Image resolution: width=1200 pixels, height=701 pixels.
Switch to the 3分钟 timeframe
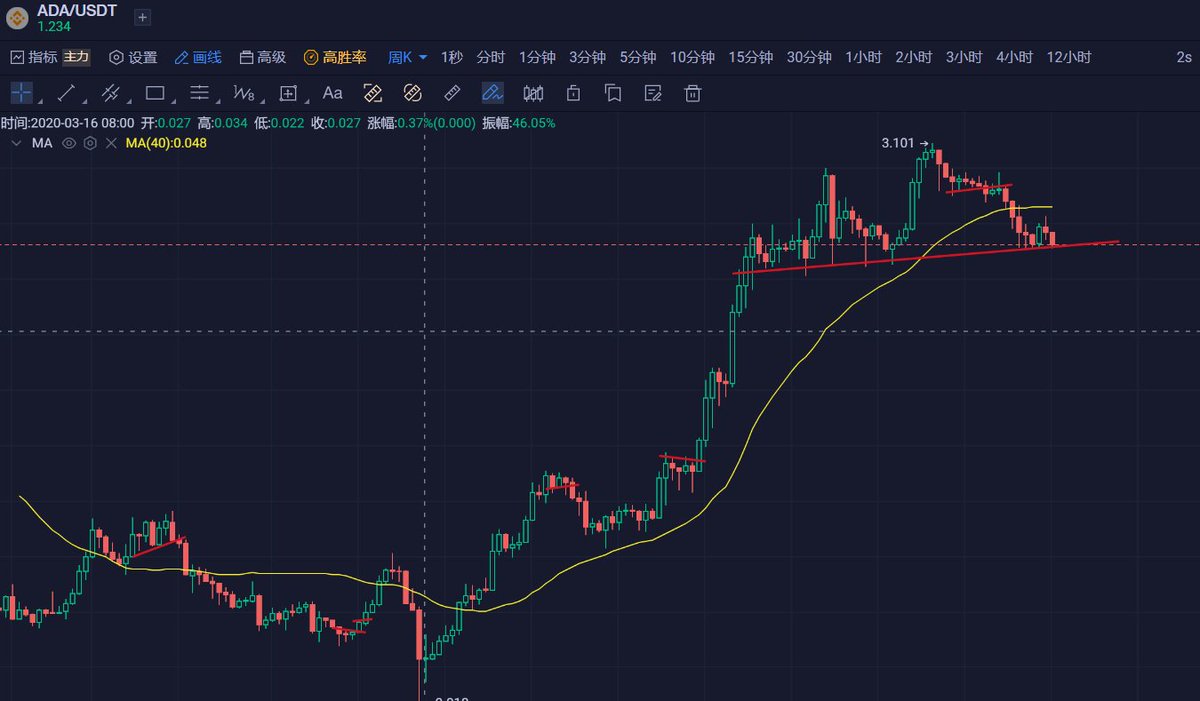pos(587,57)
